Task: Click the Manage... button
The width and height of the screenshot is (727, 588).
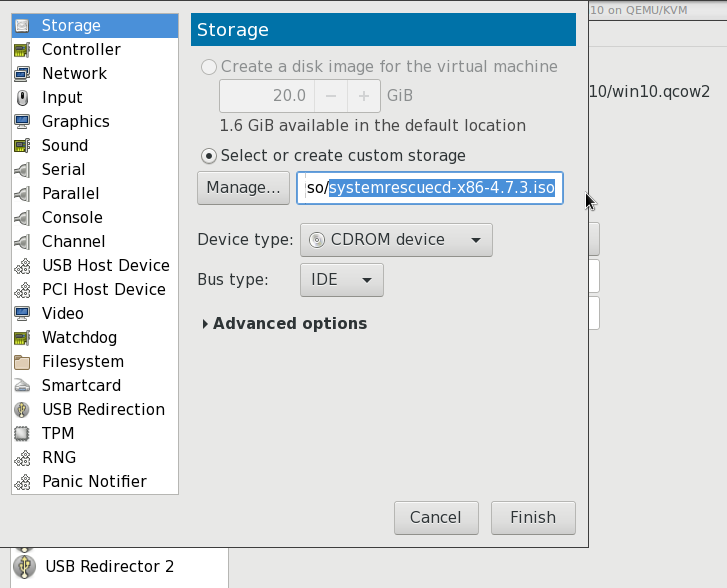Action: pyautogui.click(x=243, y=188)
